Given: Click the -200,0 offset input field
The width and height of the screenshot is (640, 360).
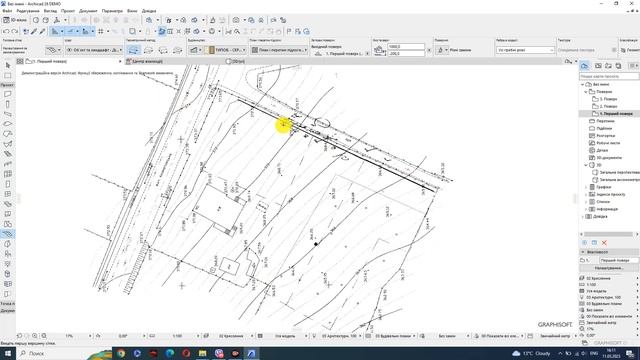Looking at the screenshot, I should pyautogui.click(x=406, y=53).
